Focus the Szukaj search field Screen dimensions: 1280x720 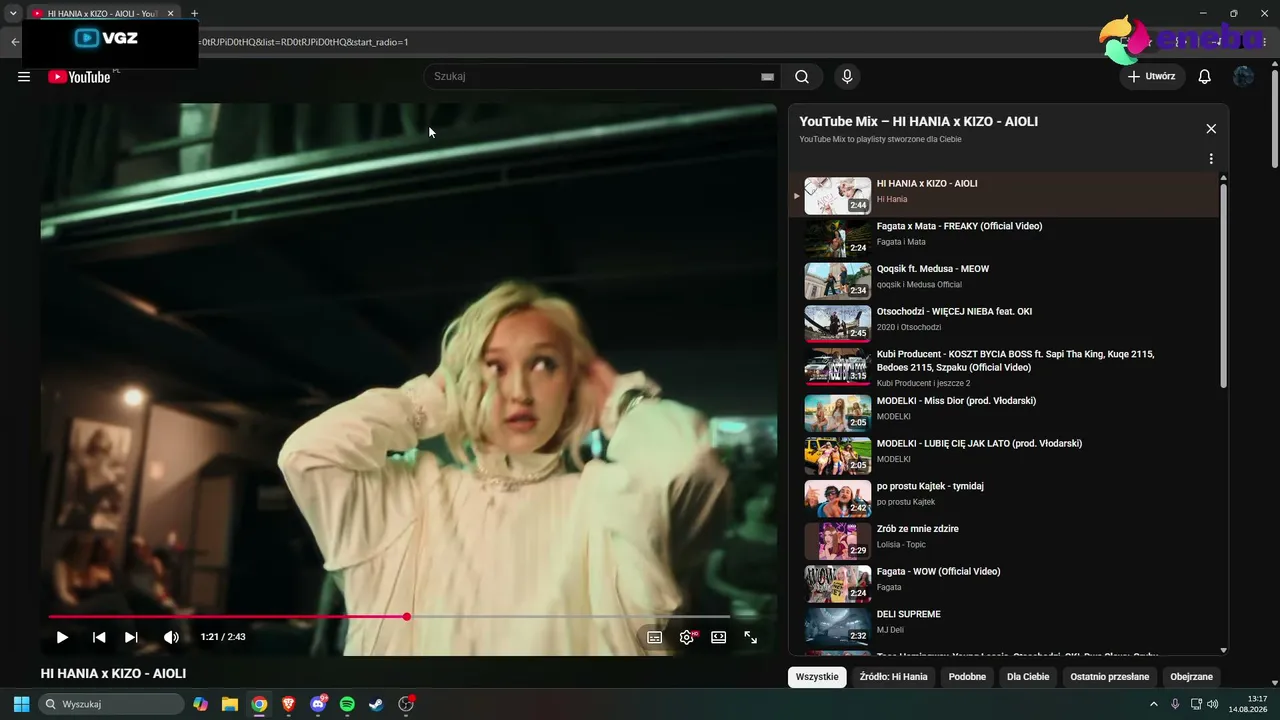595,76
